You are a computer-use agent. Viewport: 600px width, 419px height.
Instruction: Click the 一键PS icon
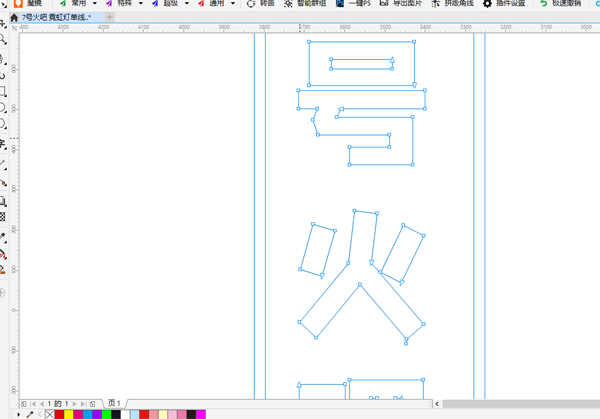pos(340,3)
